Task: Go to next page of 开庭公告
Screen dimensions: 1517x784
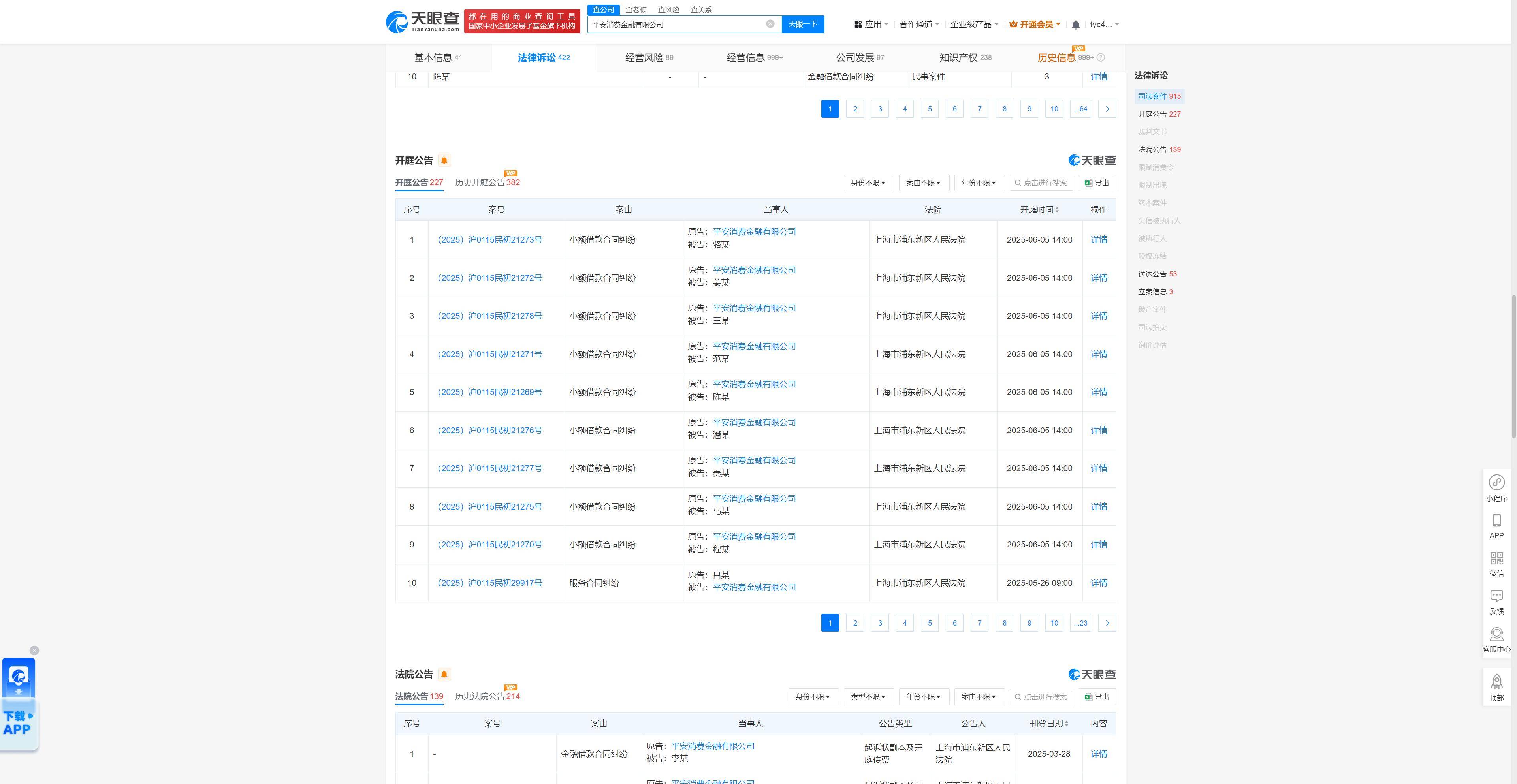Action: (x=1107, y=623)
